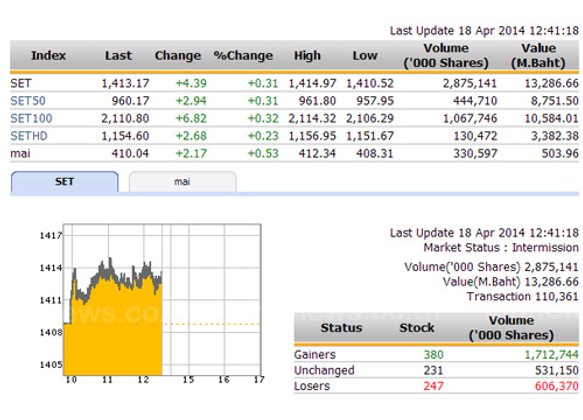Click the Low column header
Viewport: 583px width, 420px height.
[365, 56]
